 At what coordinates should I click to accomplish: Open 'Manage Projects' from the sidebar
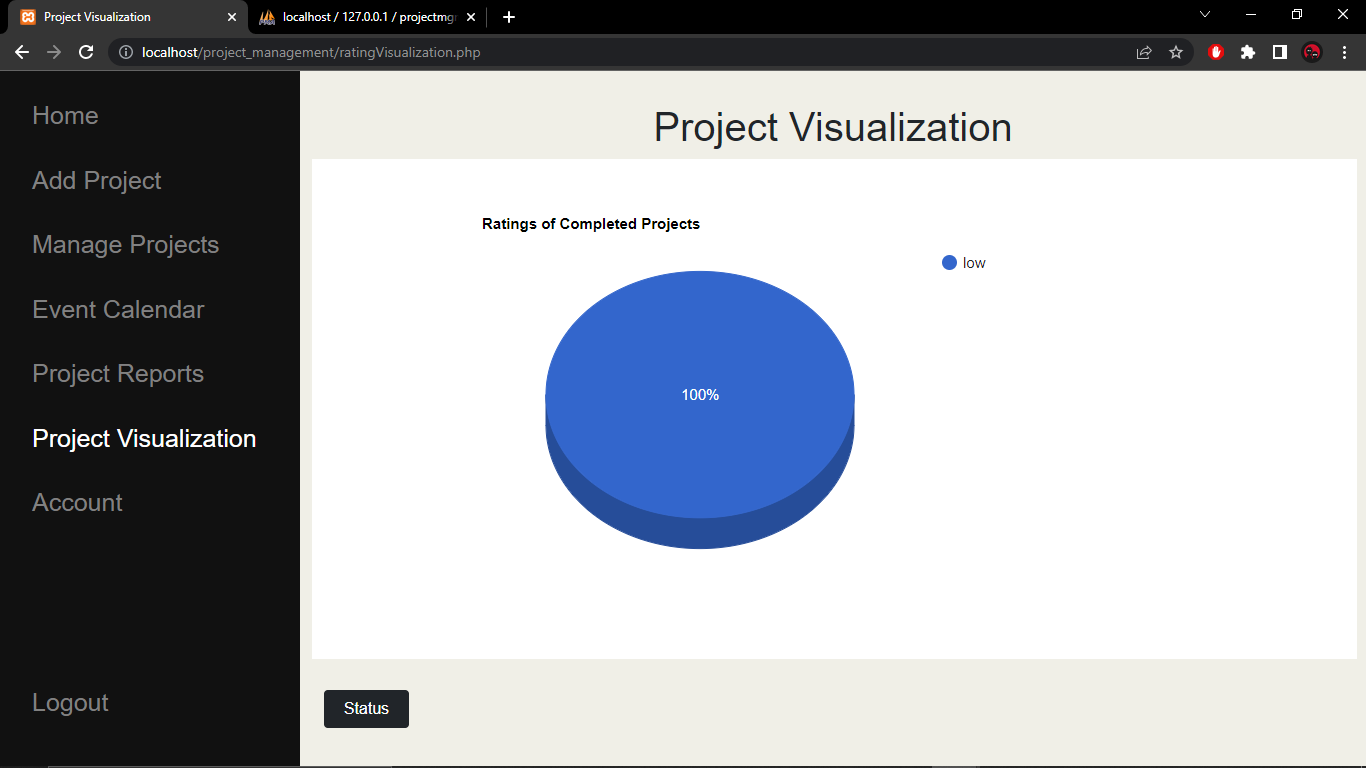[x=125, y=245]
